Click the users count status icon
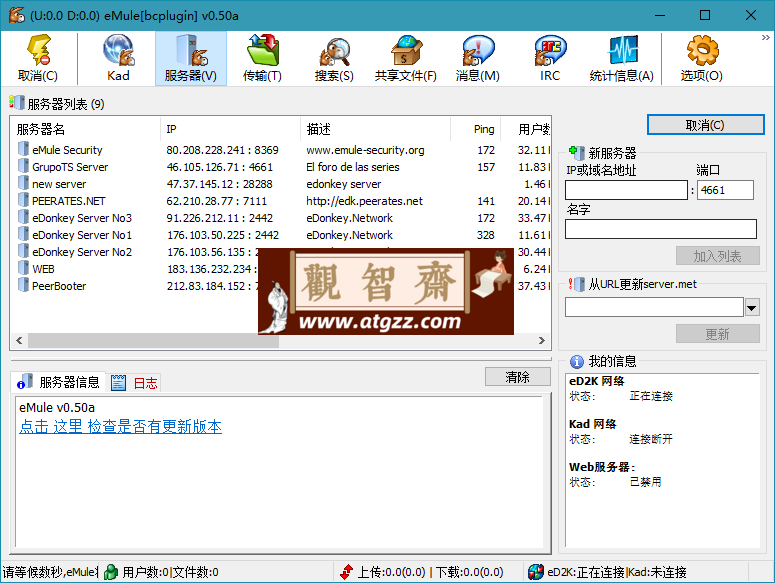775x583 pixels. click(111, 572)
